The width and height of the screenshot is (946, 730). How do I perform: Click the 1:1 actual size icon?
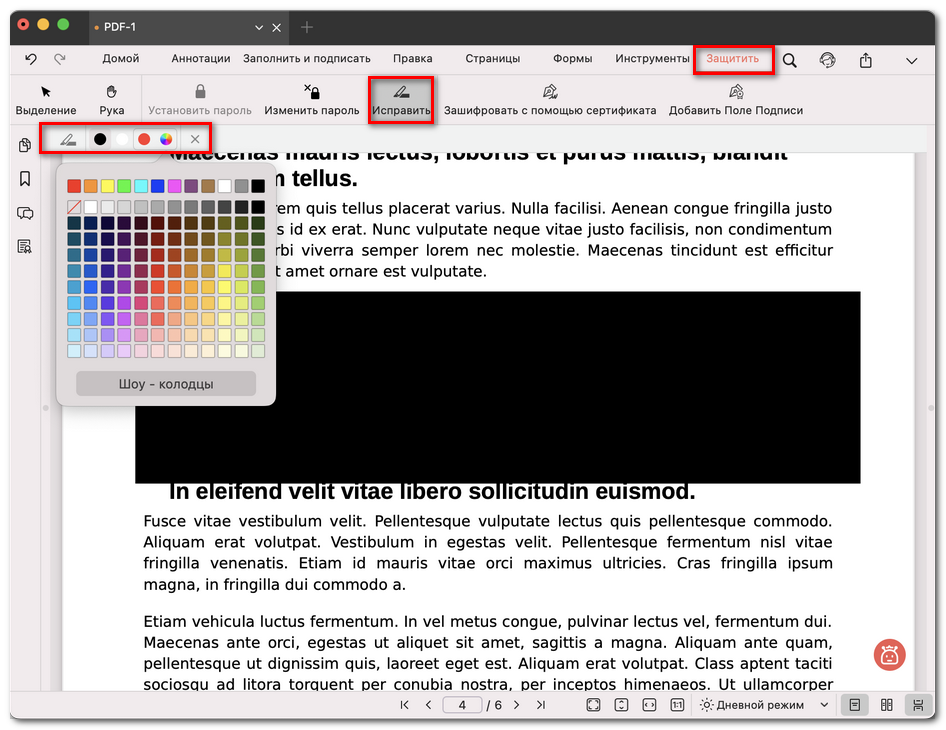677,705
